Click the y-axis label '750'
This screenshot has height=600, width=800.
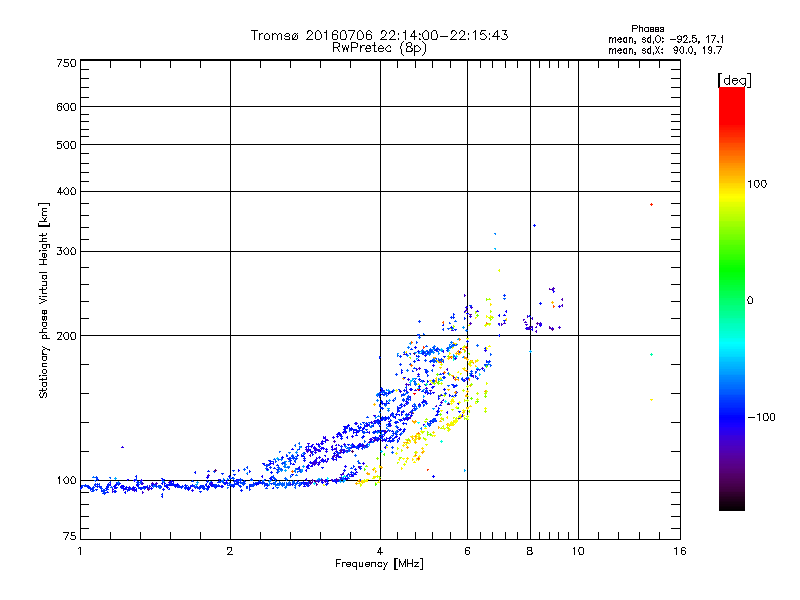click(x=66, y=63)
